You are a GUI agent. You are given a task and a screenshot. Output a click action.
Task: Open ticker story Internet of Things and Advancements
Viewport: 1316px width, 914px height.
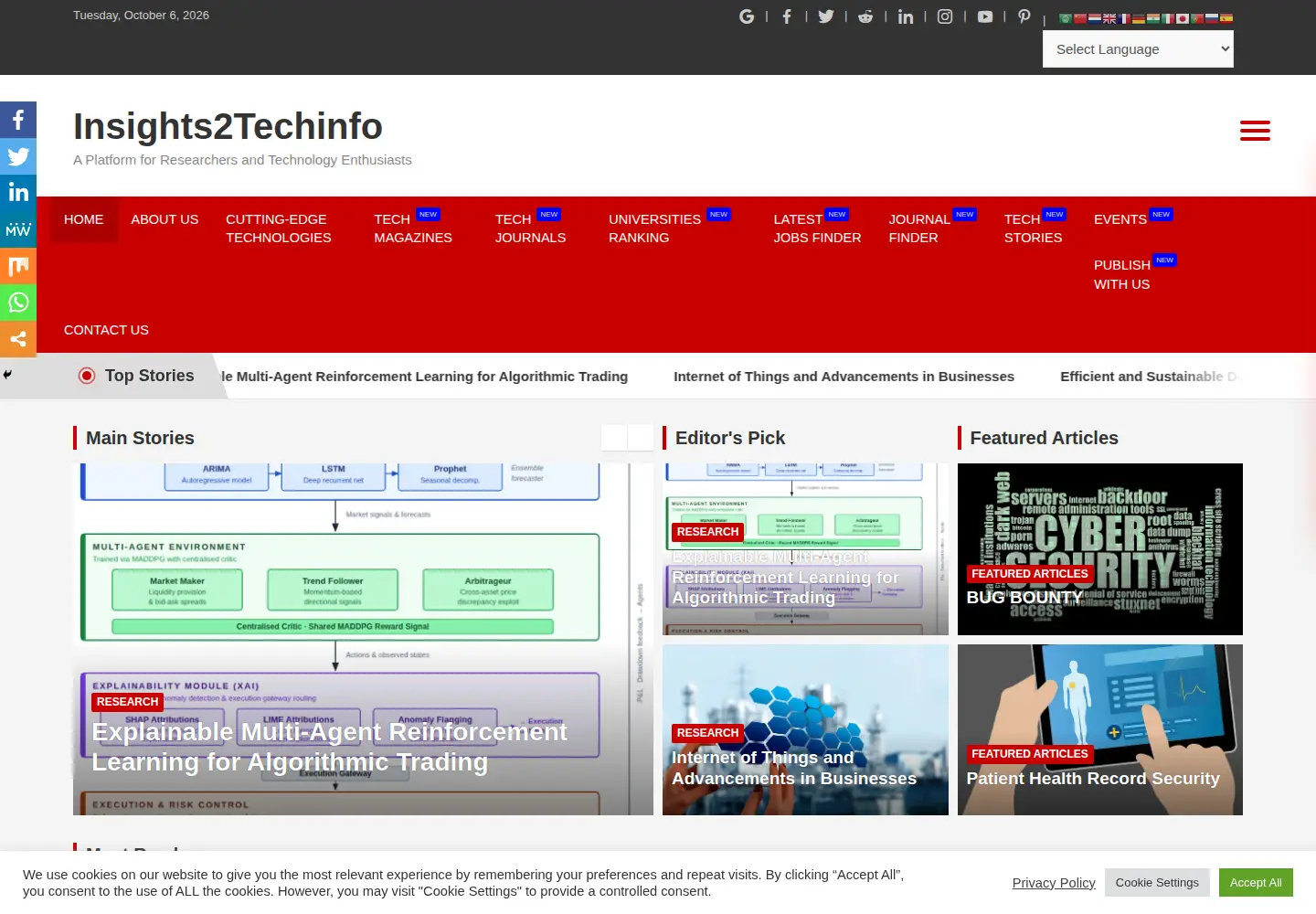(x=844, y=377)
